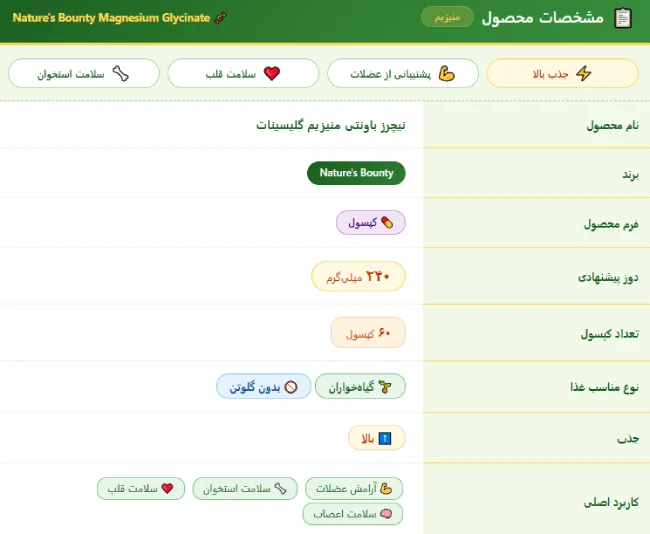650x534 pixels.
Task: Click the دوز پیشنهادی row label
Action: 608,278
